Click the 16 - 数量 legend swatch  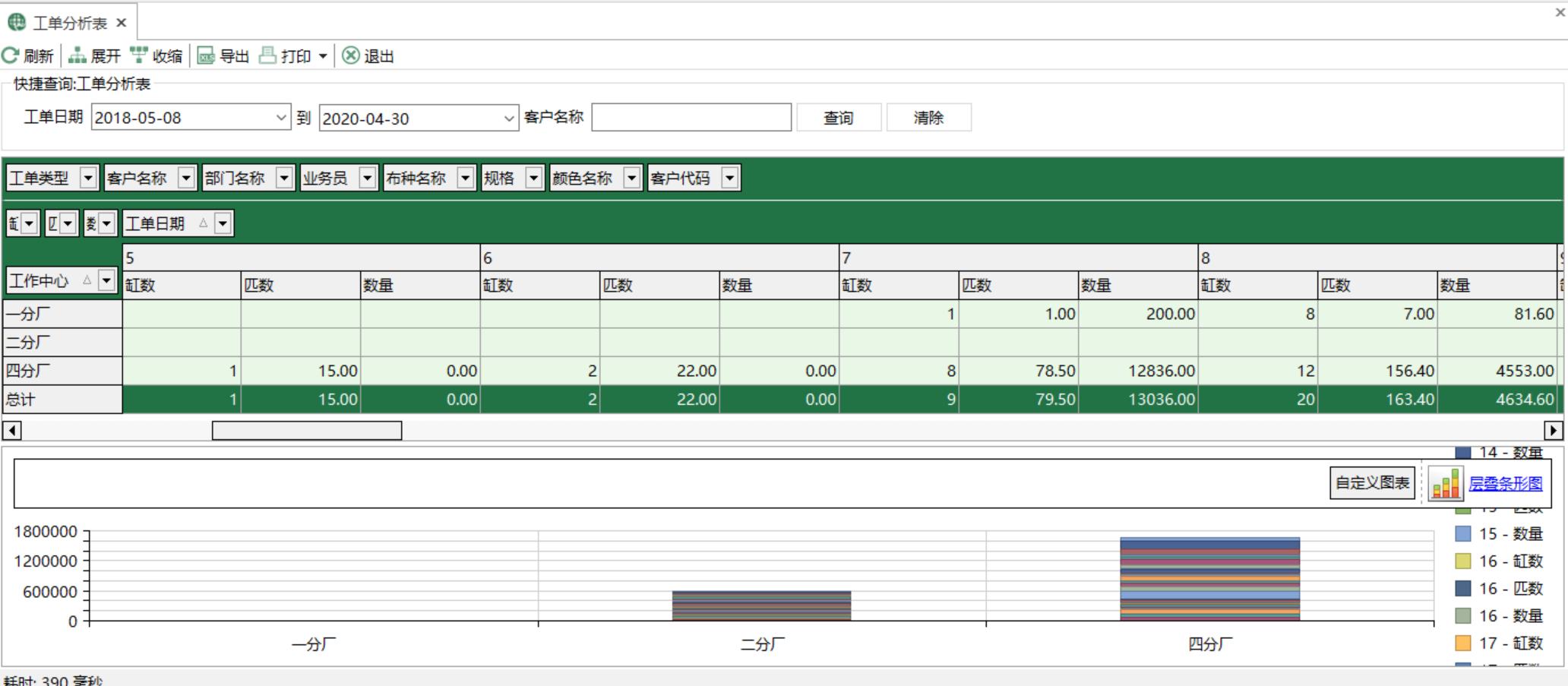click(1462, 616)
